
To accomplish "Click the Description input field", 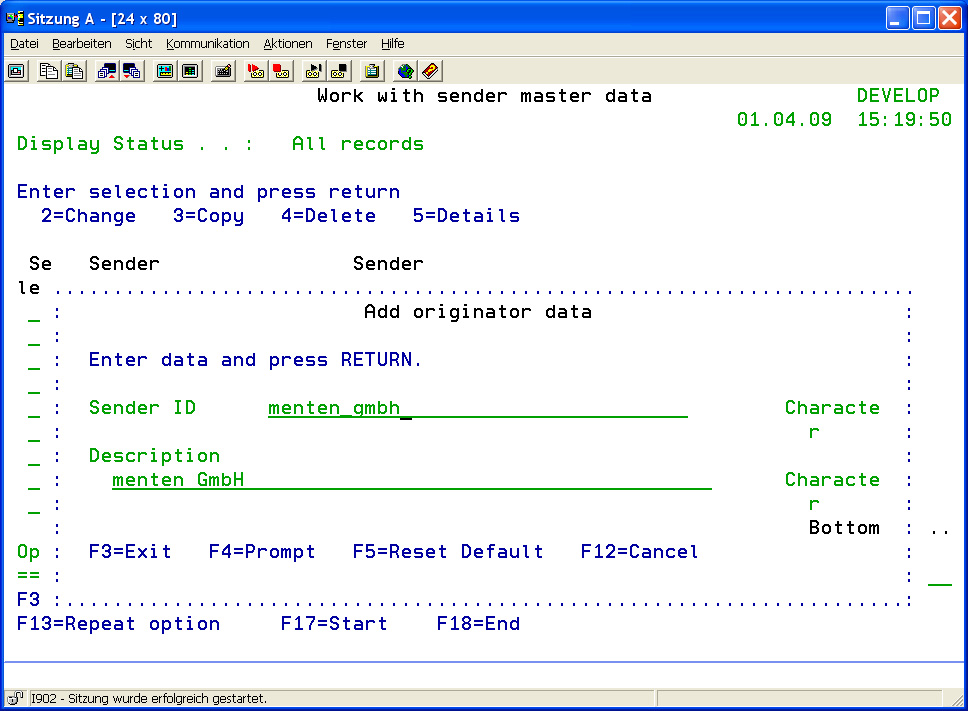I will pyautogui.click(x=411, y=480).
